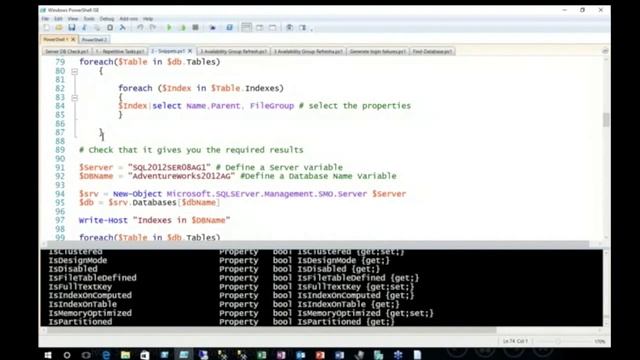This screenshot has height=360, width=640.
Task: Click the script pane vertical scrollbar thumb
Action: point(606,120)
